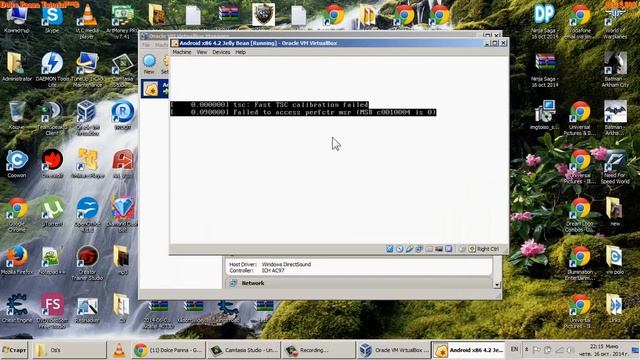Open the Creator Trainer Studio shortcut
Screen dimensions: 640x360
(x=87, y=263)
